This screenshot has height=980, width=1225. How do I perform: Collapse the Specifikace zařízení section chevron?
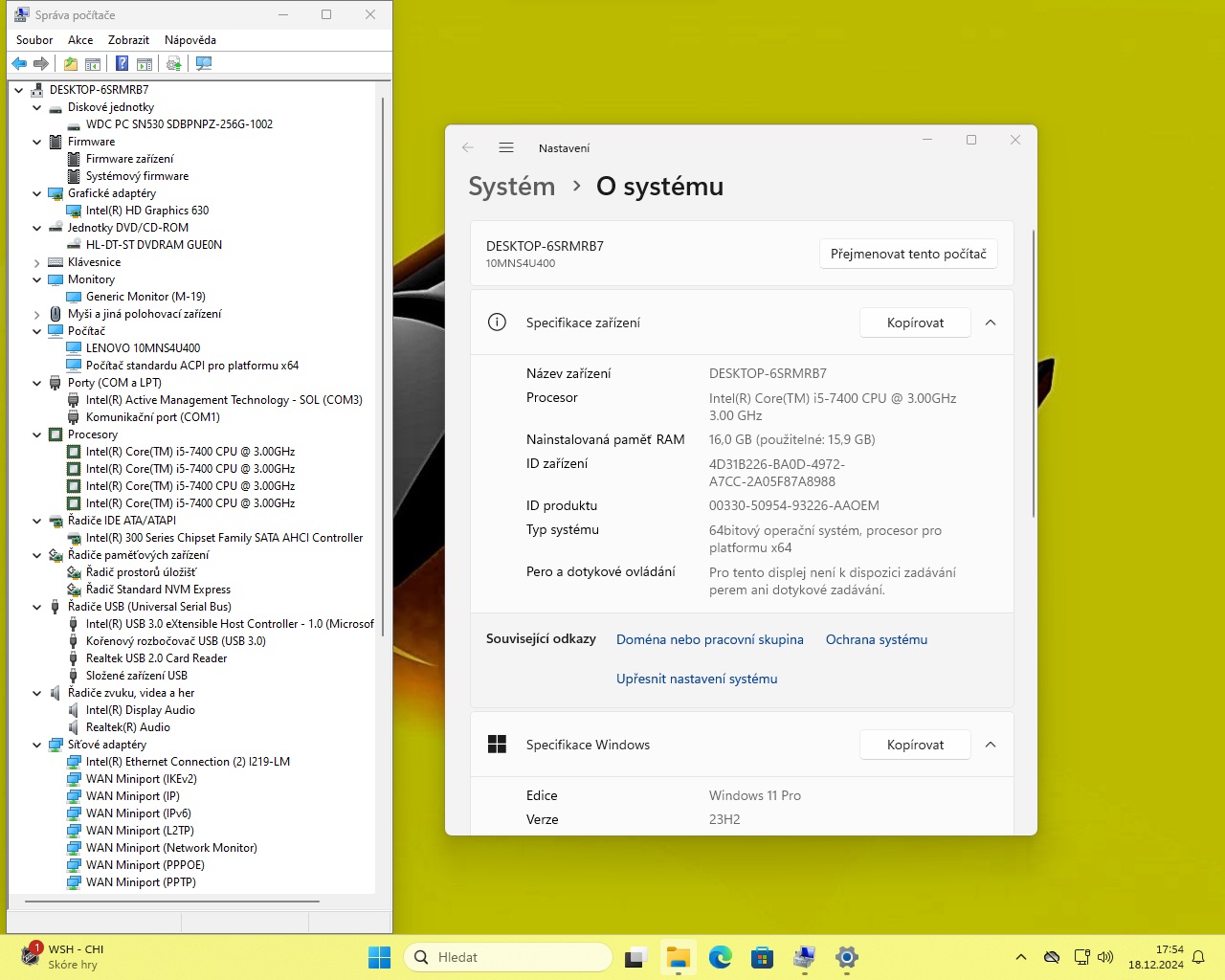[x=991, y=323]
